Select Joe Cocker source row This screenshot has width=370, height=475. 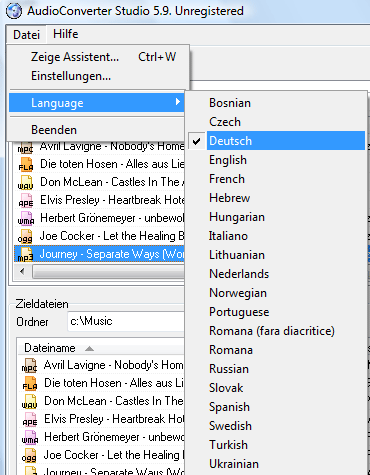[99, 236]
